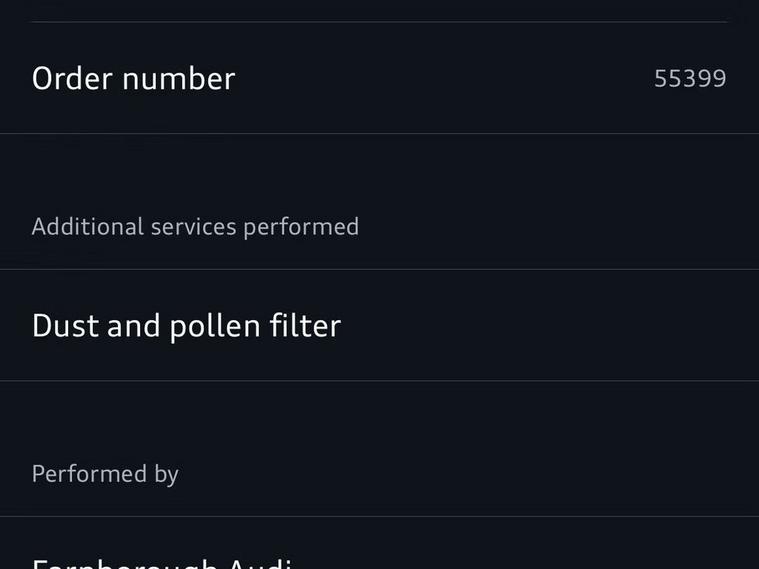Image resolution: width=759 pixels, height=569 pixels.
Task: Click "performed" in Additional services performed
Action: pyautogui.click(x=301, y=227)
